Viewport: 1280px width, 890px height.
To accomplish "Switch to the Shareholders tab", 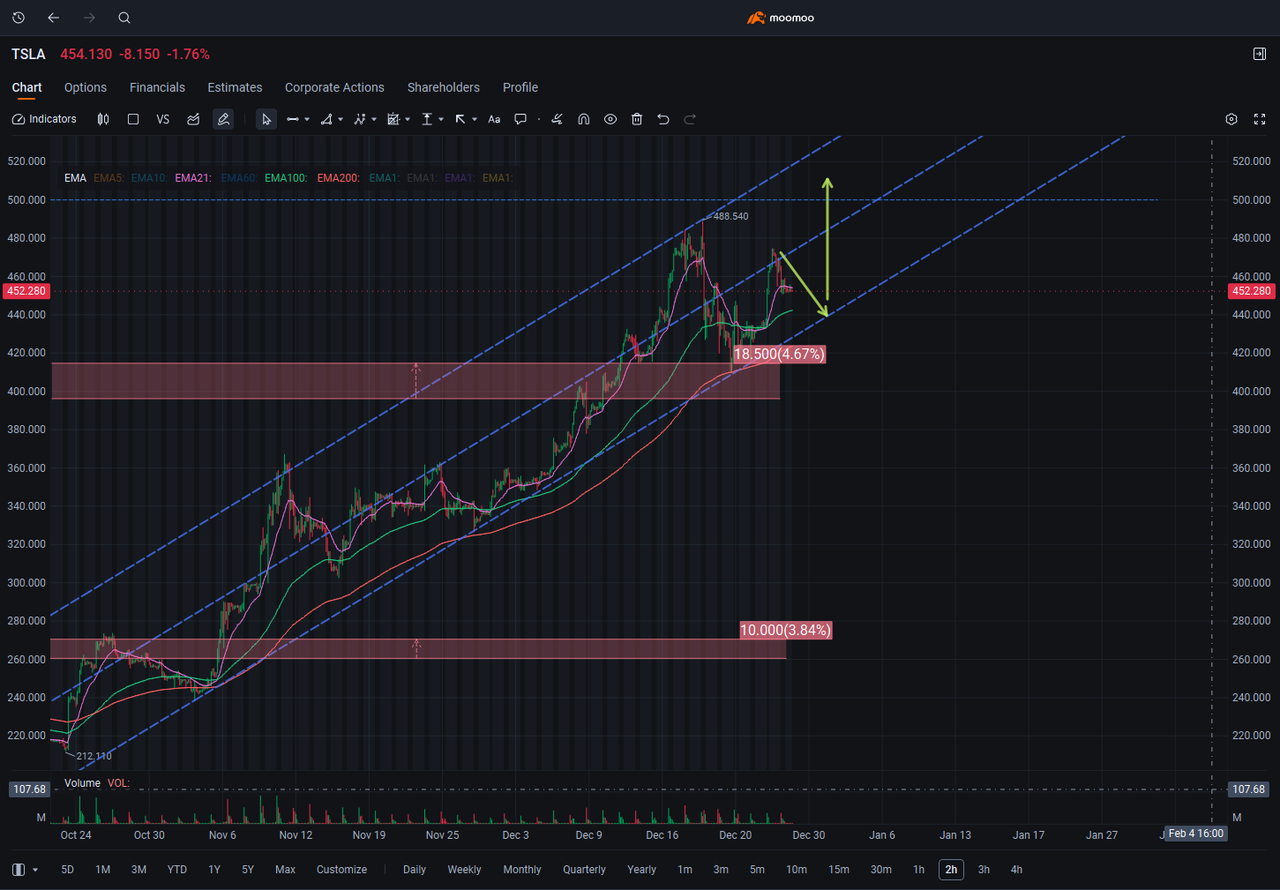I will (x=443, y=88).
